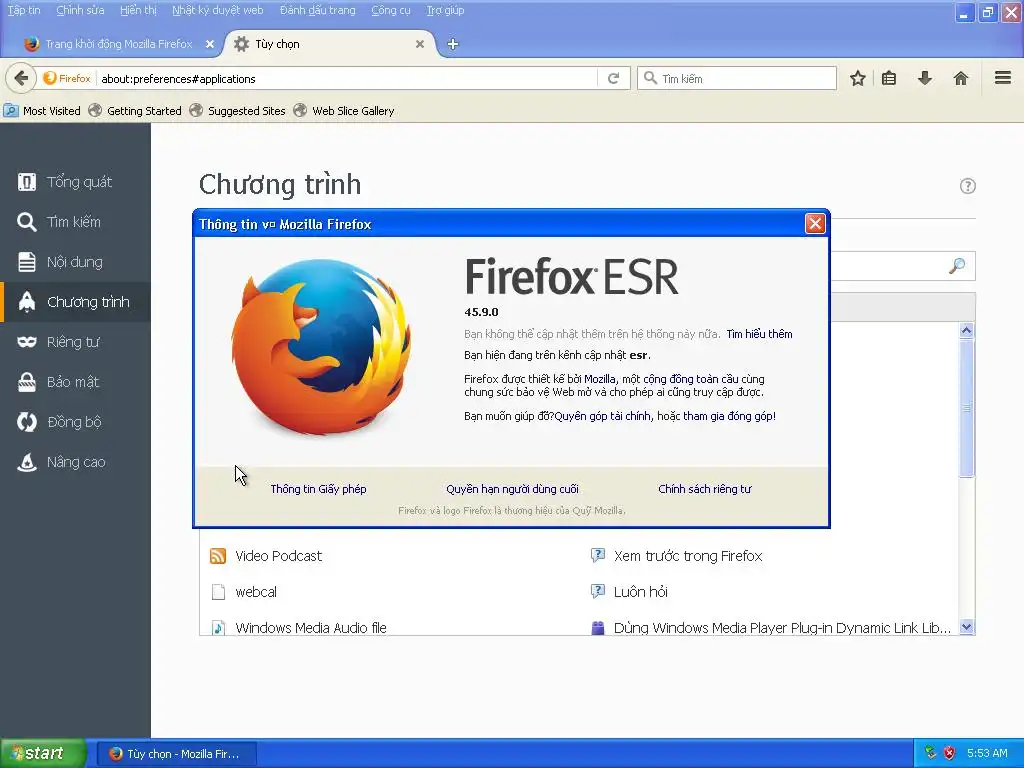This screenshot has height=768, width=1024.
Task: Click the green system tray icon
Action: (931, 753)
